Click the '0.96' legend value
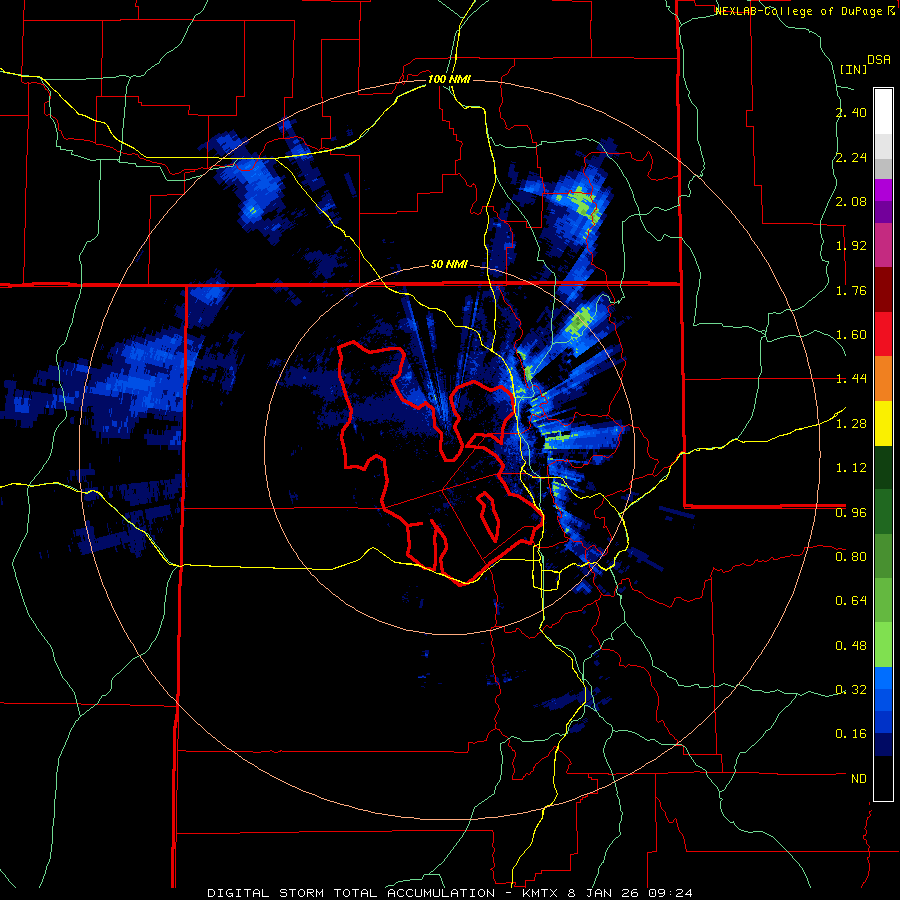This screenshot has width=900, height=900. coord(851,513)
